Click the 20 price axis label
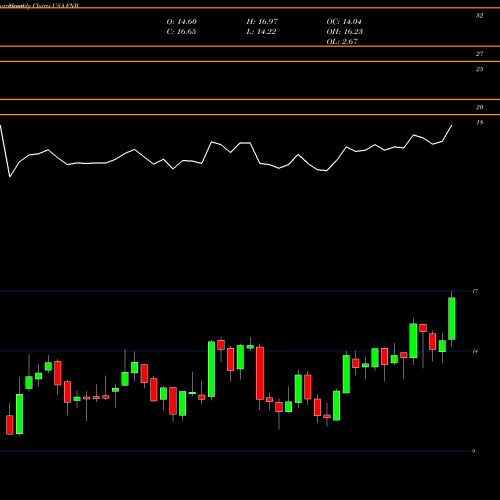Viewport: 500px width, 500px height. (479, 107)
